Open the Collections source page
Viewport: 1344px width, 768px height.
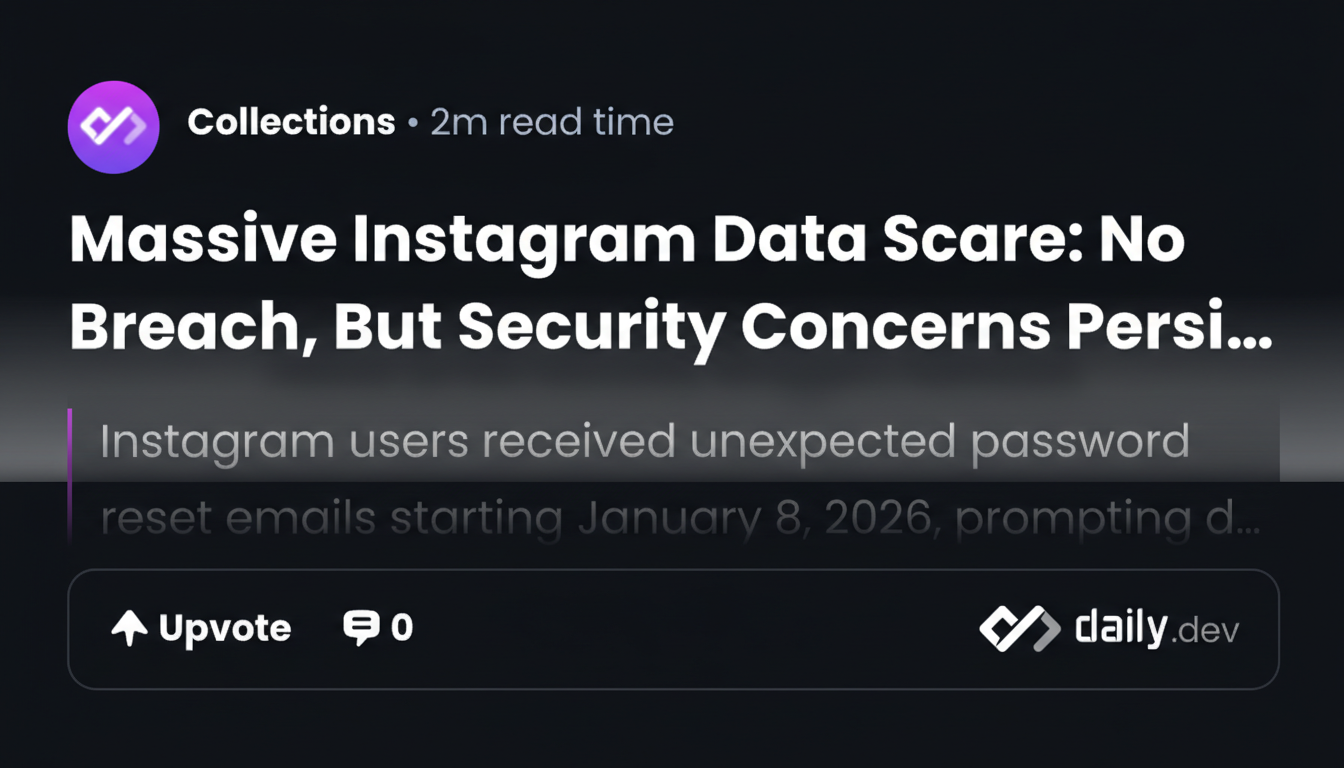click(291, 122)
